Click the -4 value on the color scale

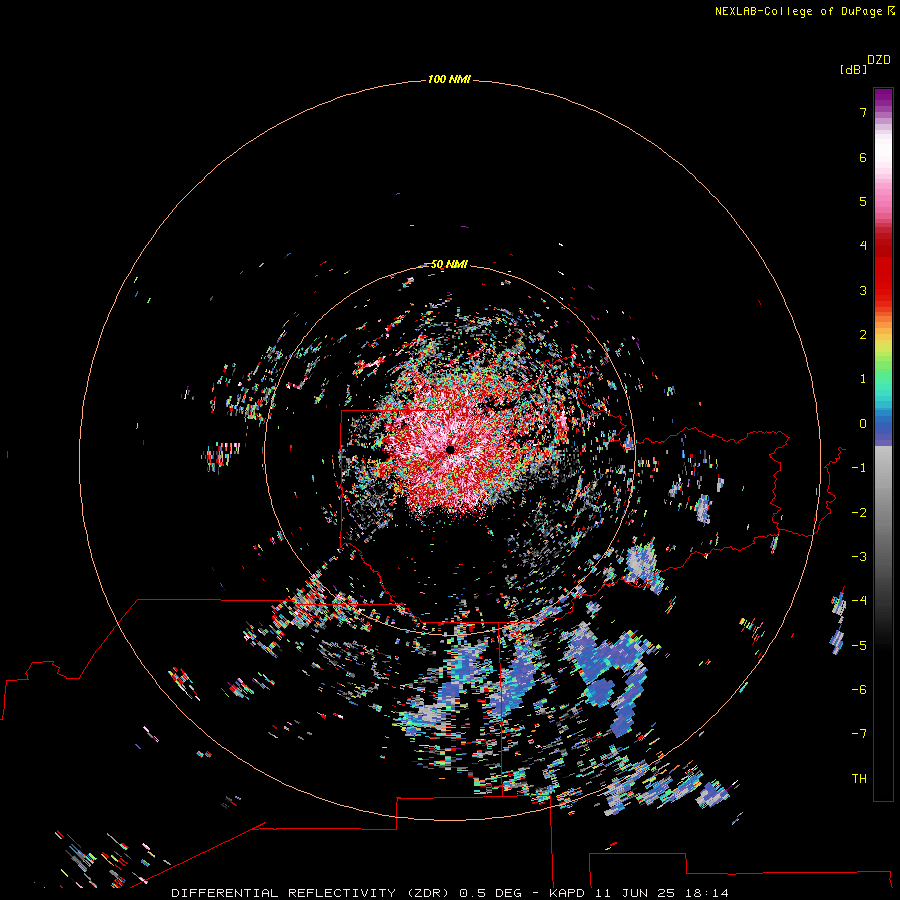[859, 601]
